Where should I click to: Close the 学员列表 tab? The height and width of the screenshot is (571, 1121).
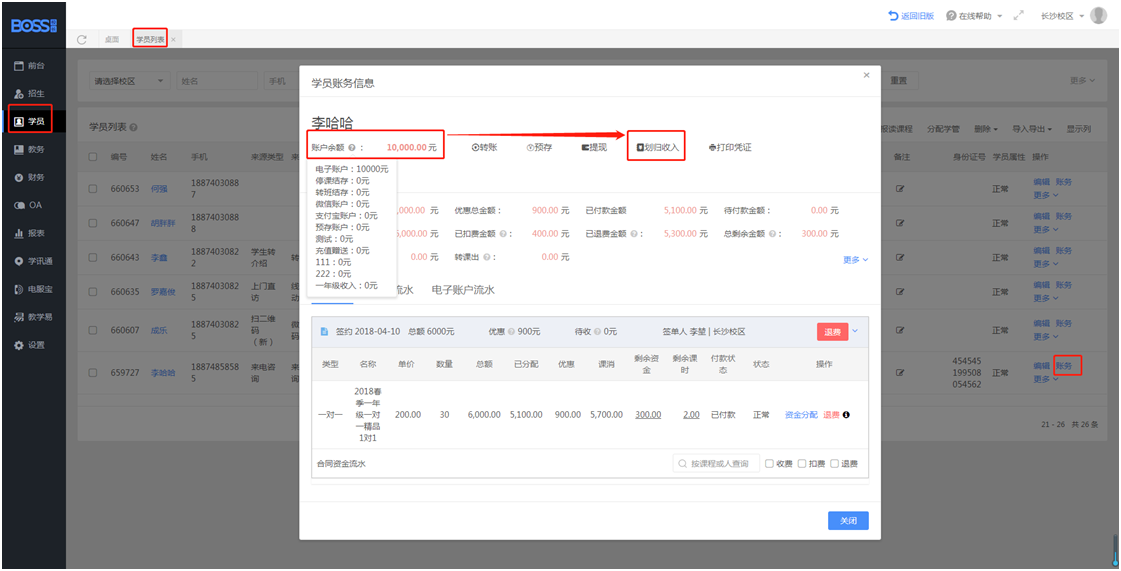[x=173, y=39]
